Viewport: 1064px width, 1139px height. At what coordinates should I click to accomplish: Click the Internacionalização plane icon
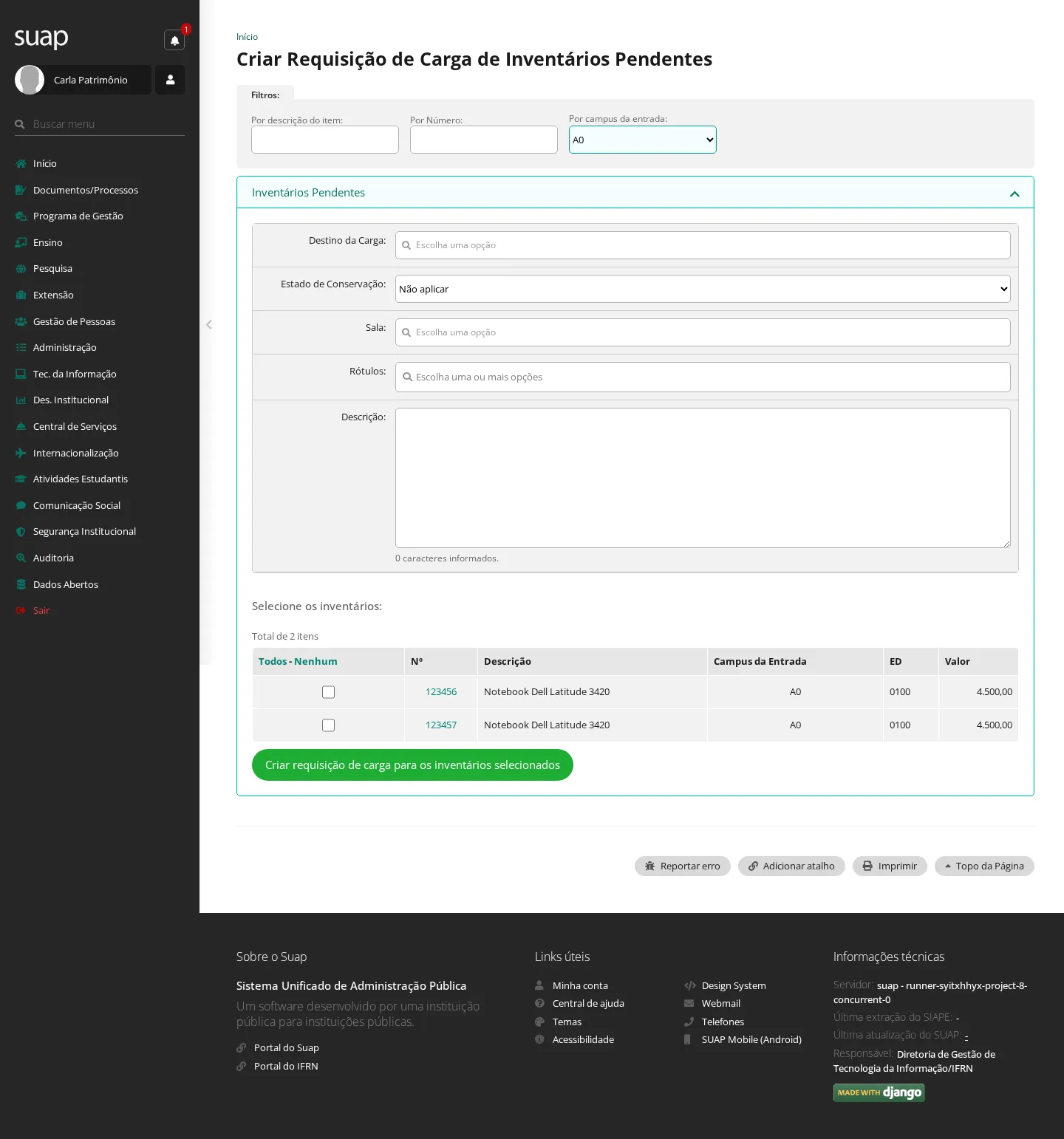pos(21,453)
